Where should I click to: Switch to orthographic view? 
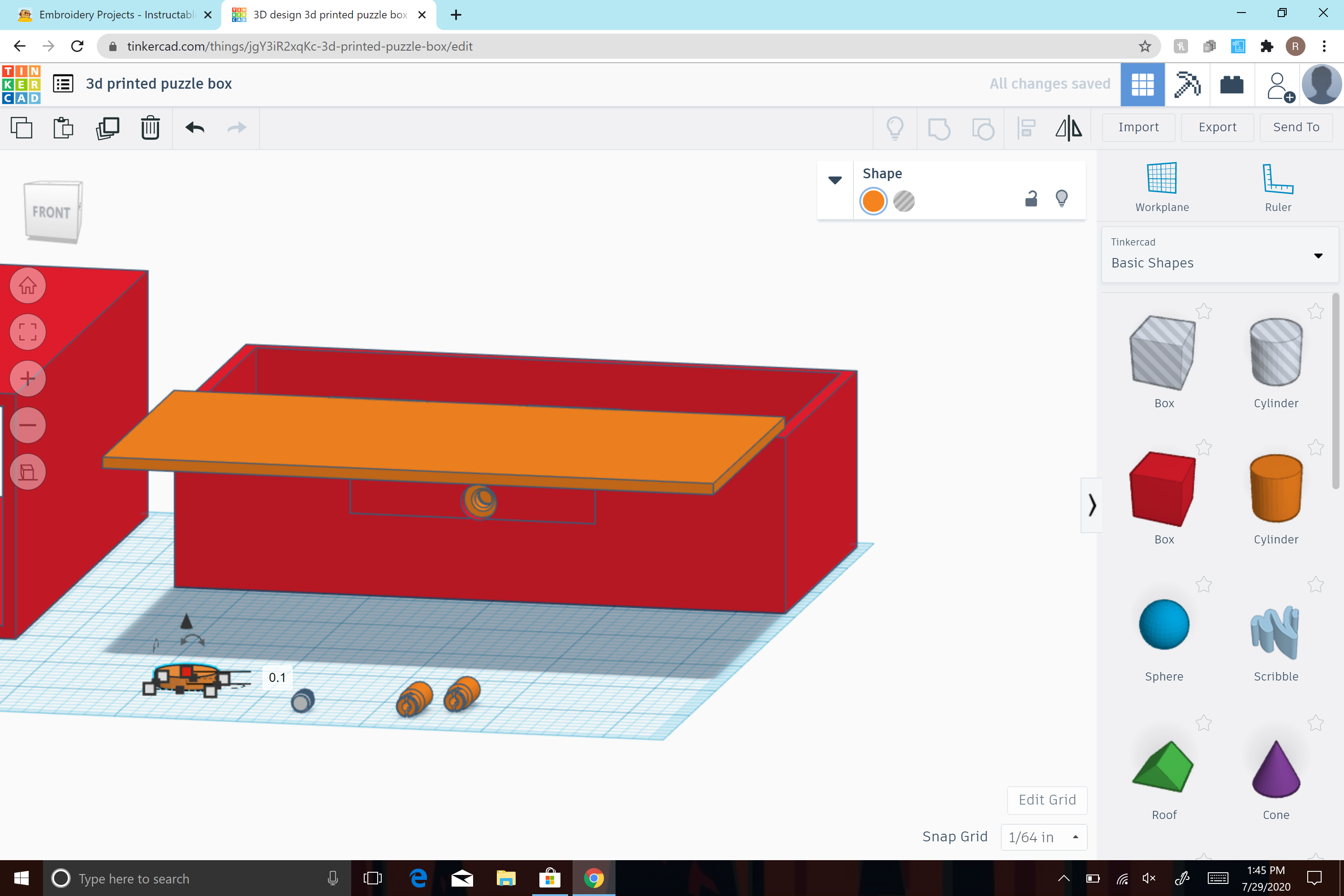pyautogui.click(x=27, y=471)
